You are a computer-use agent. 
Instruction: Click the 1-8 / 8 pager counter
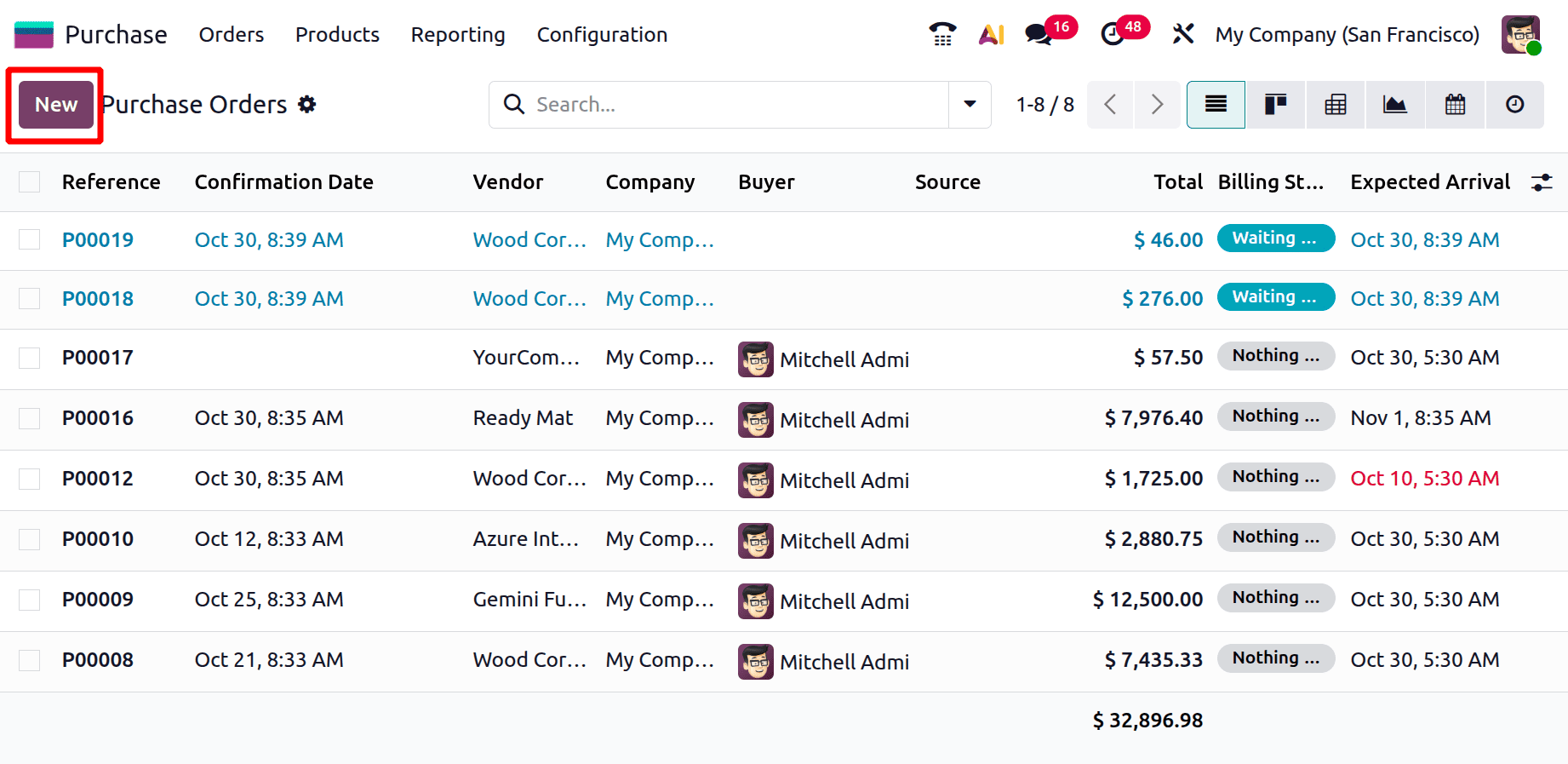tap(1044, 105)
